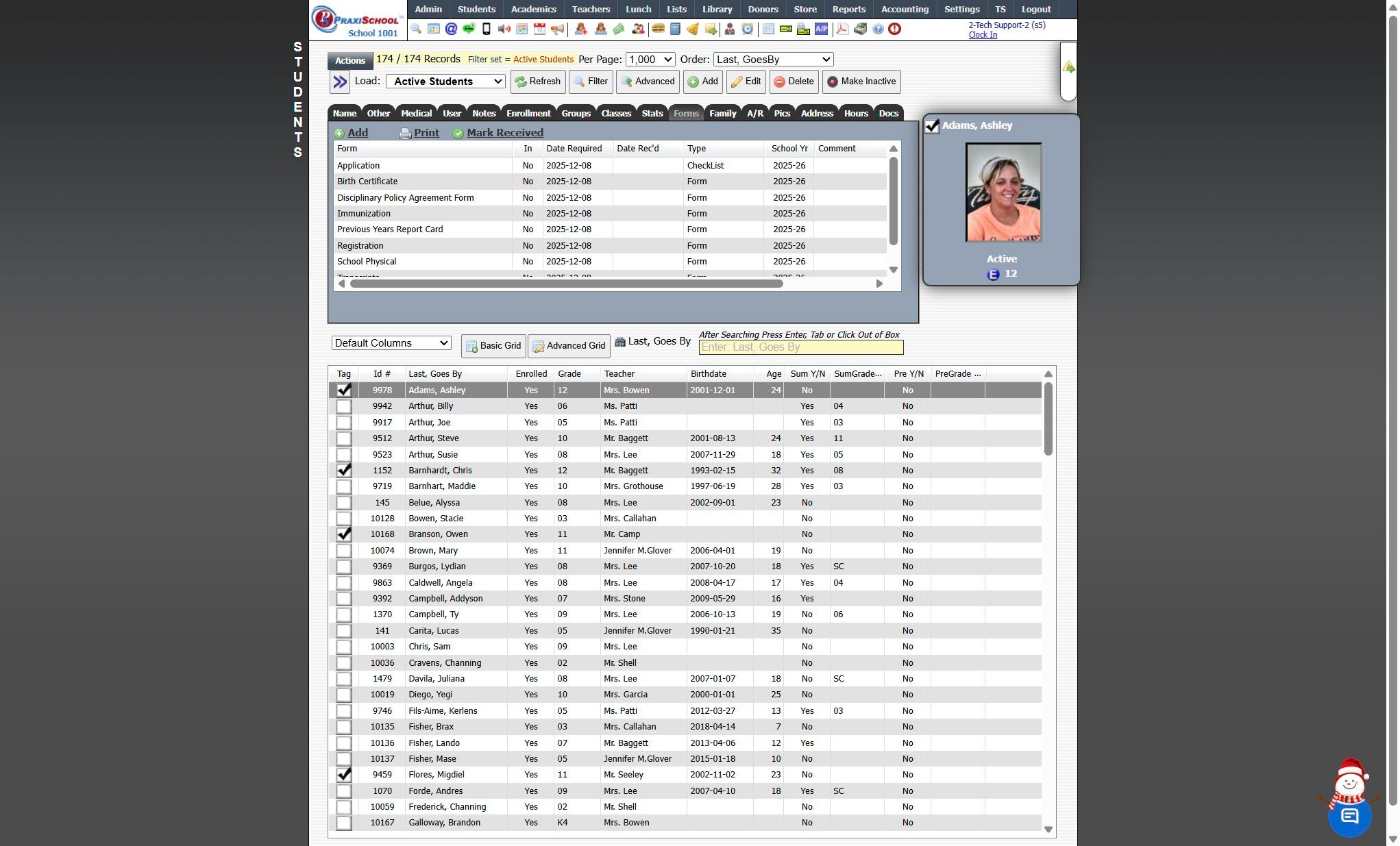Tag the Arthur, Billy row checkbox

(344, 406)
